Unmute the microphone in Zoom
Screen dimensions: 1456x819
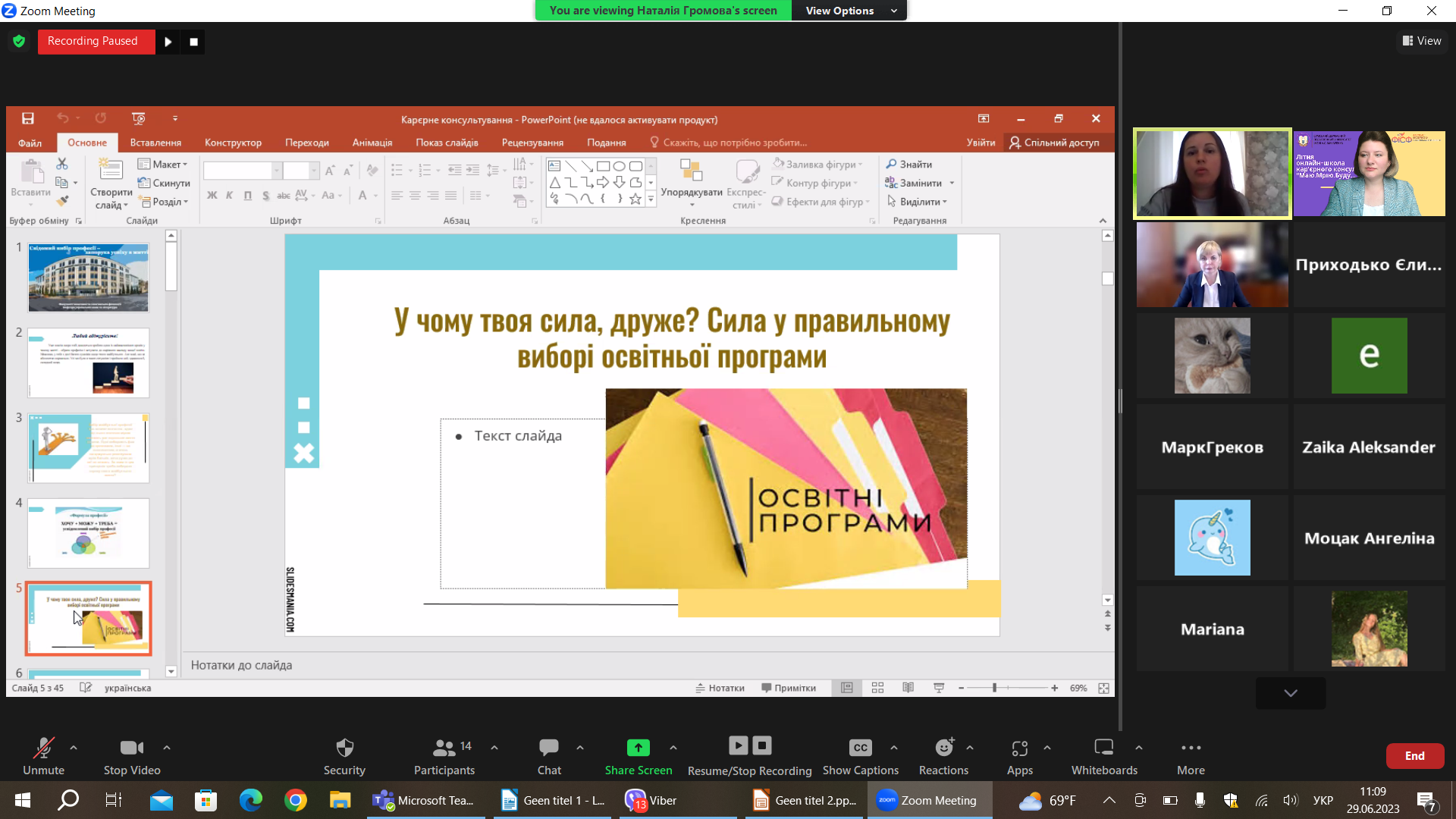pyautogui.click(x=43, y=748)
